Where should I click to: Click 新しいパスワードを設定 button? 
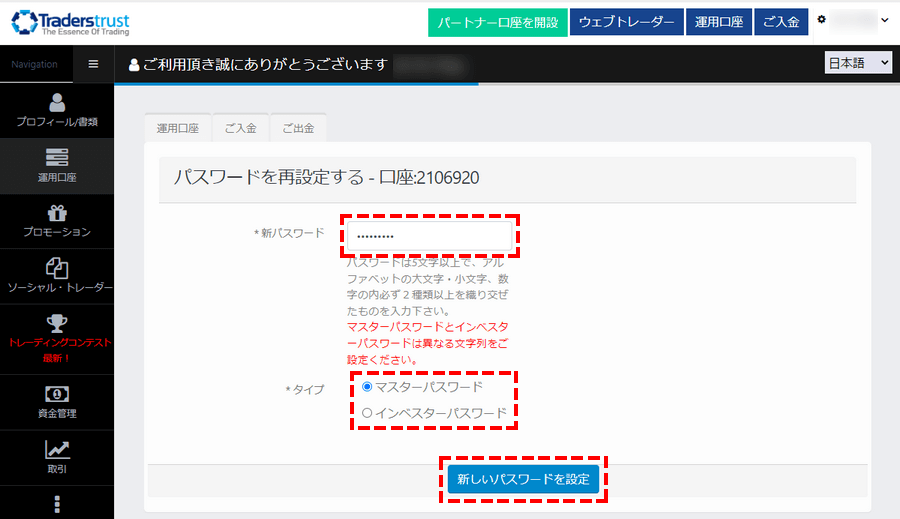(x=523, y=479)
